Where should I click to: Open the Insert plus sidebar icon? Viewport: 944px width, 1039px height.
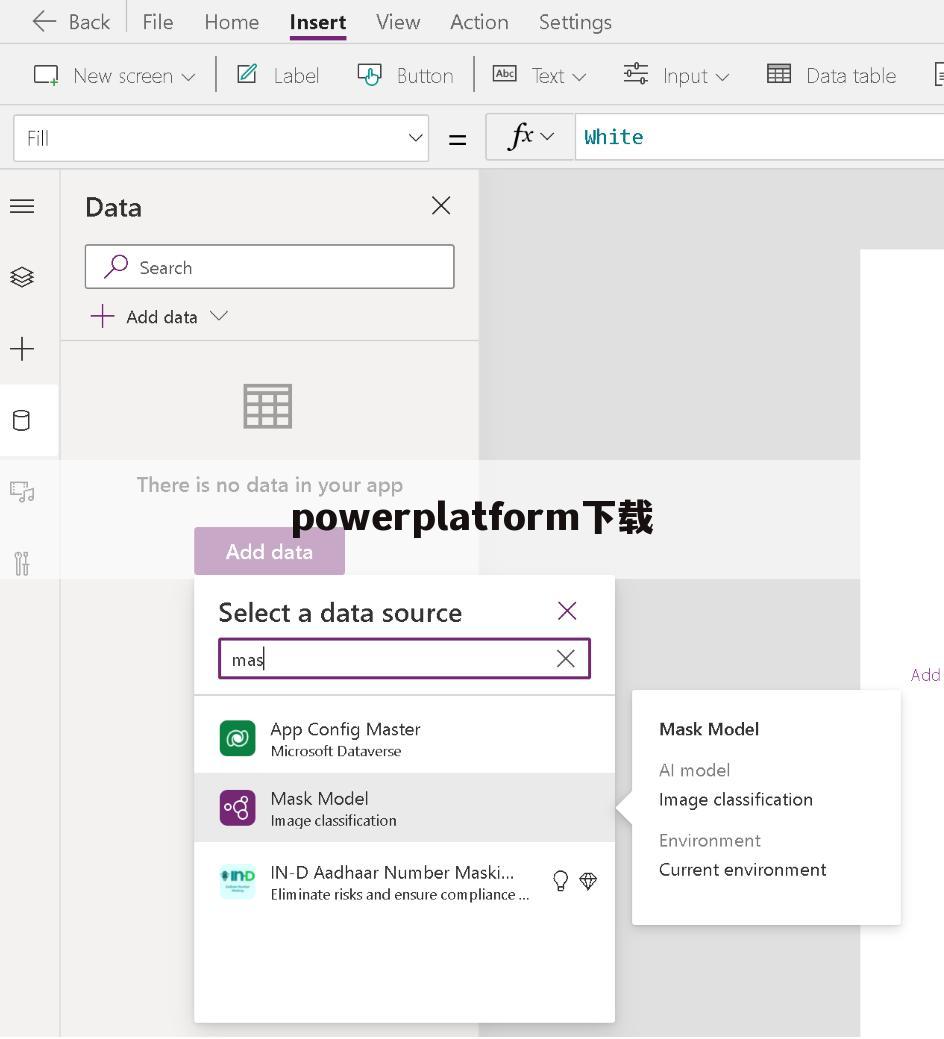[x=22, y=349]
